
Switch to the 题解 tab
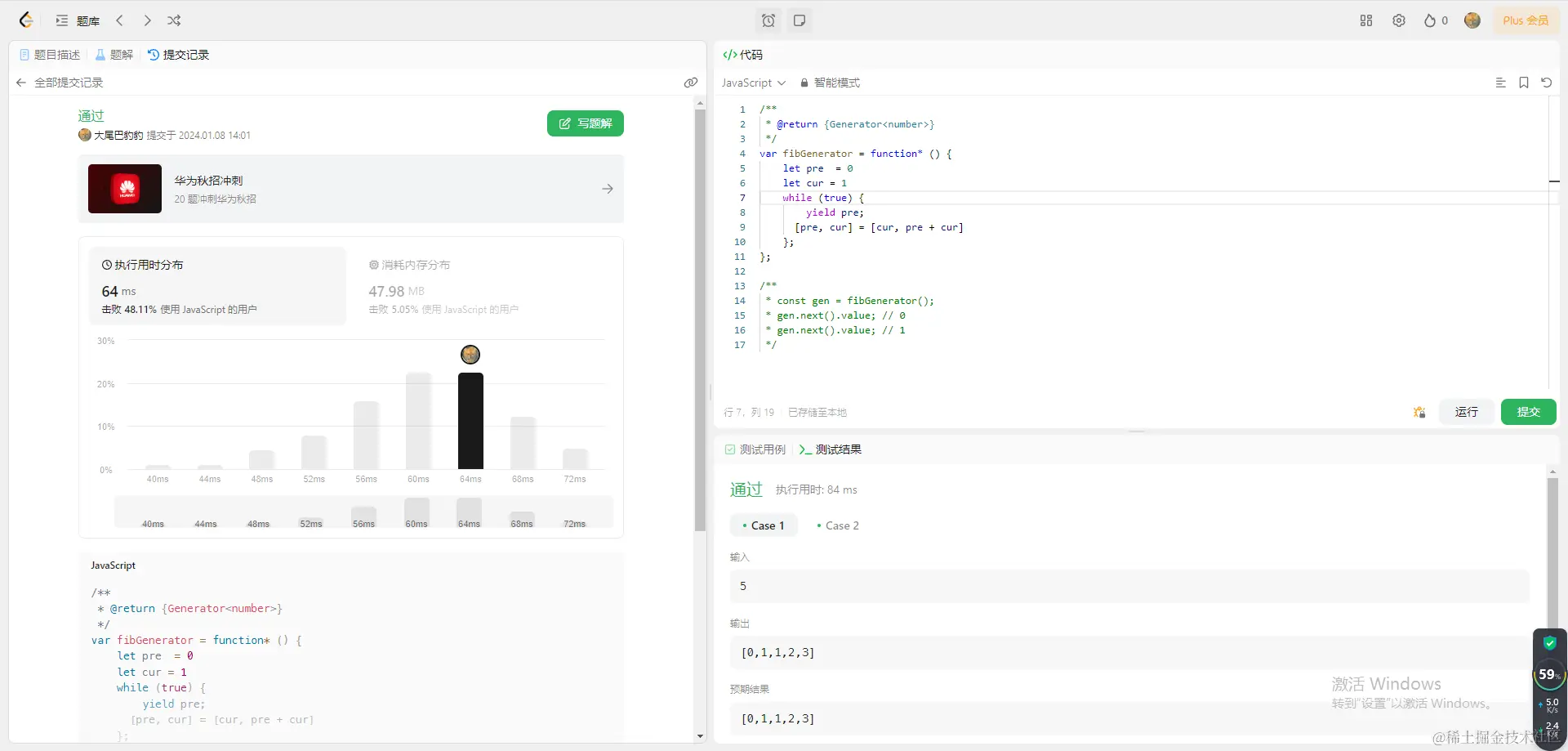click(x=114, y=55)
